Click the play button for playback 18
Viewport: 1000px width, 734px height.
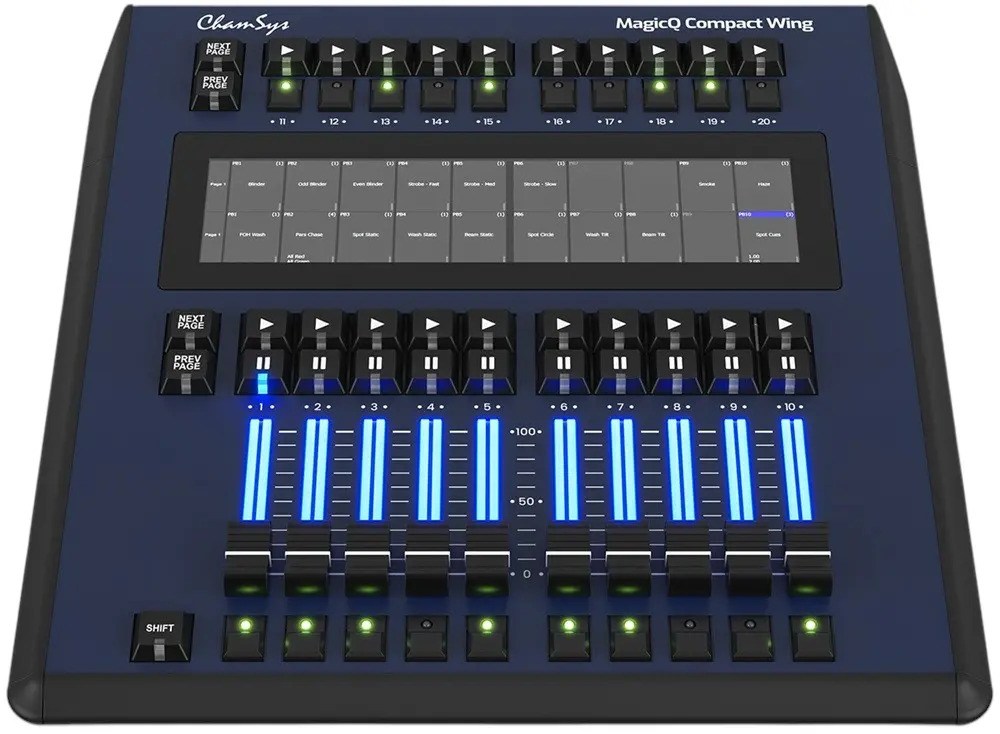[x=660, y=58]
